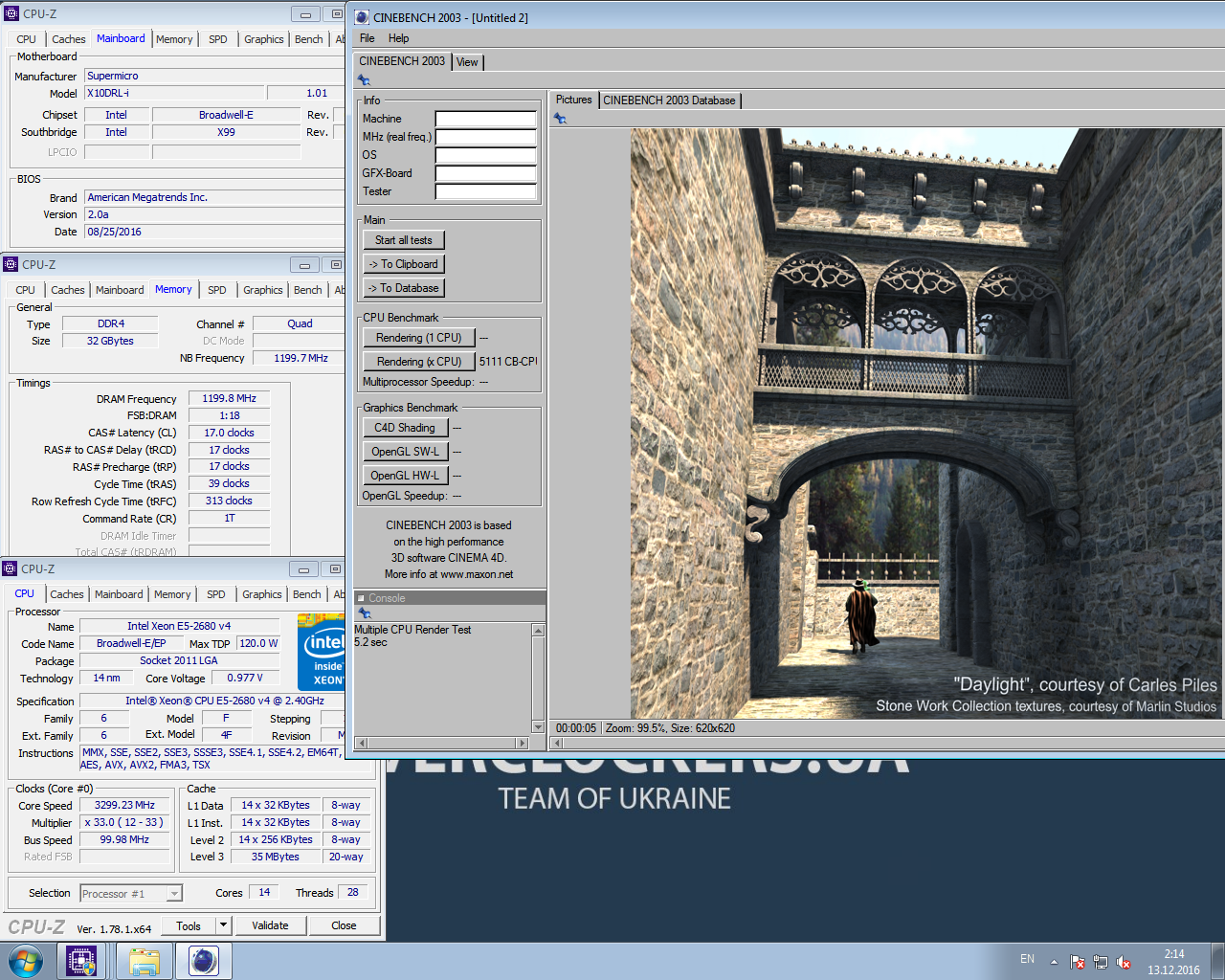Screen dimensions: 1225x980
Task: Select the Pictures tab
Action: click(574, 100)
